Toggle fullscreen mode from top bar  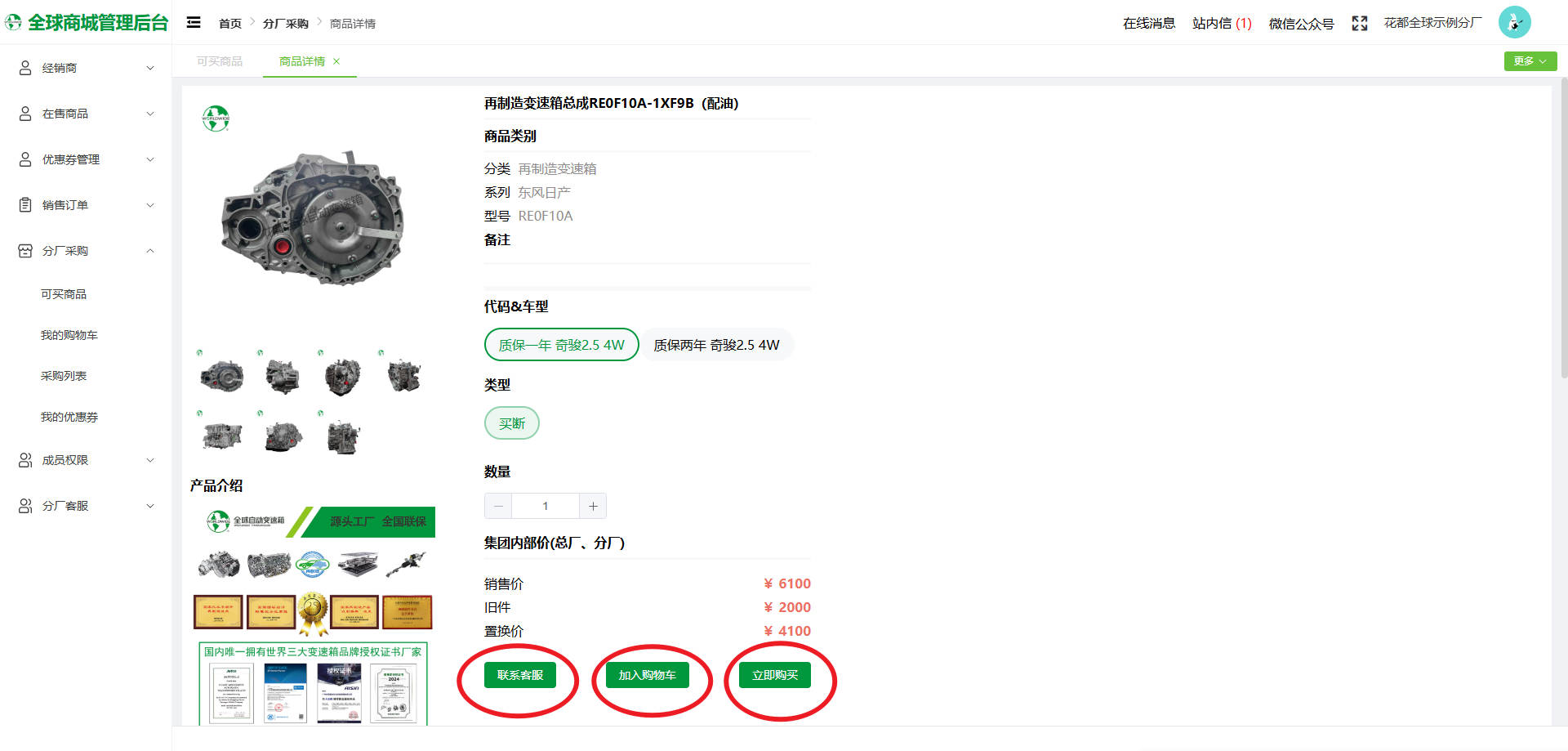tap(1358, 24)
